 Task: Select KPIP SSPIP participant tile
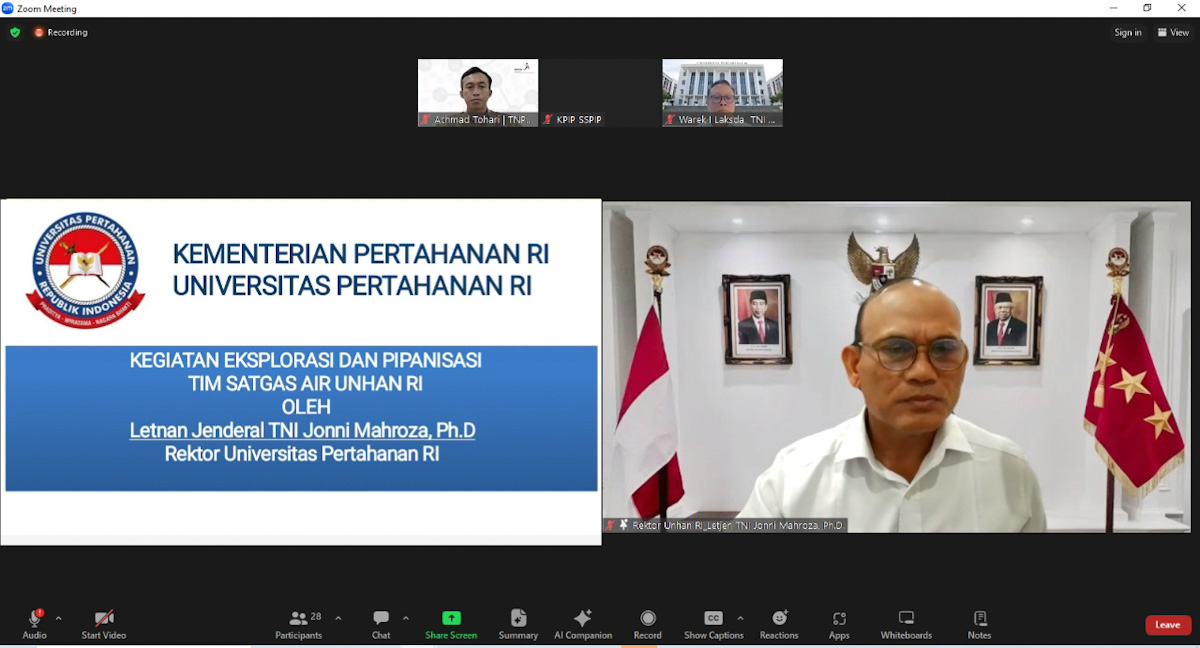[599, 92]
